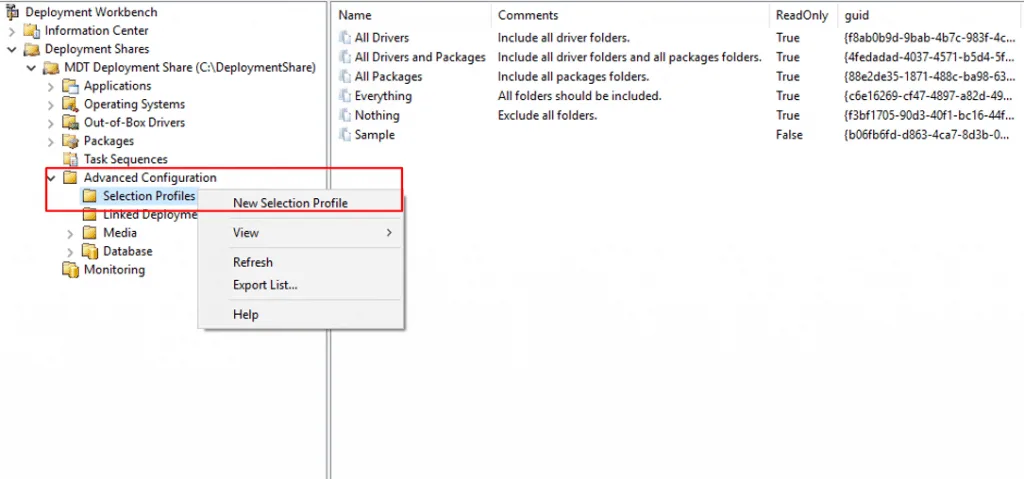1024x479 pixels.
Task: Click the Everything profile icon
Action: coord(344,96)
